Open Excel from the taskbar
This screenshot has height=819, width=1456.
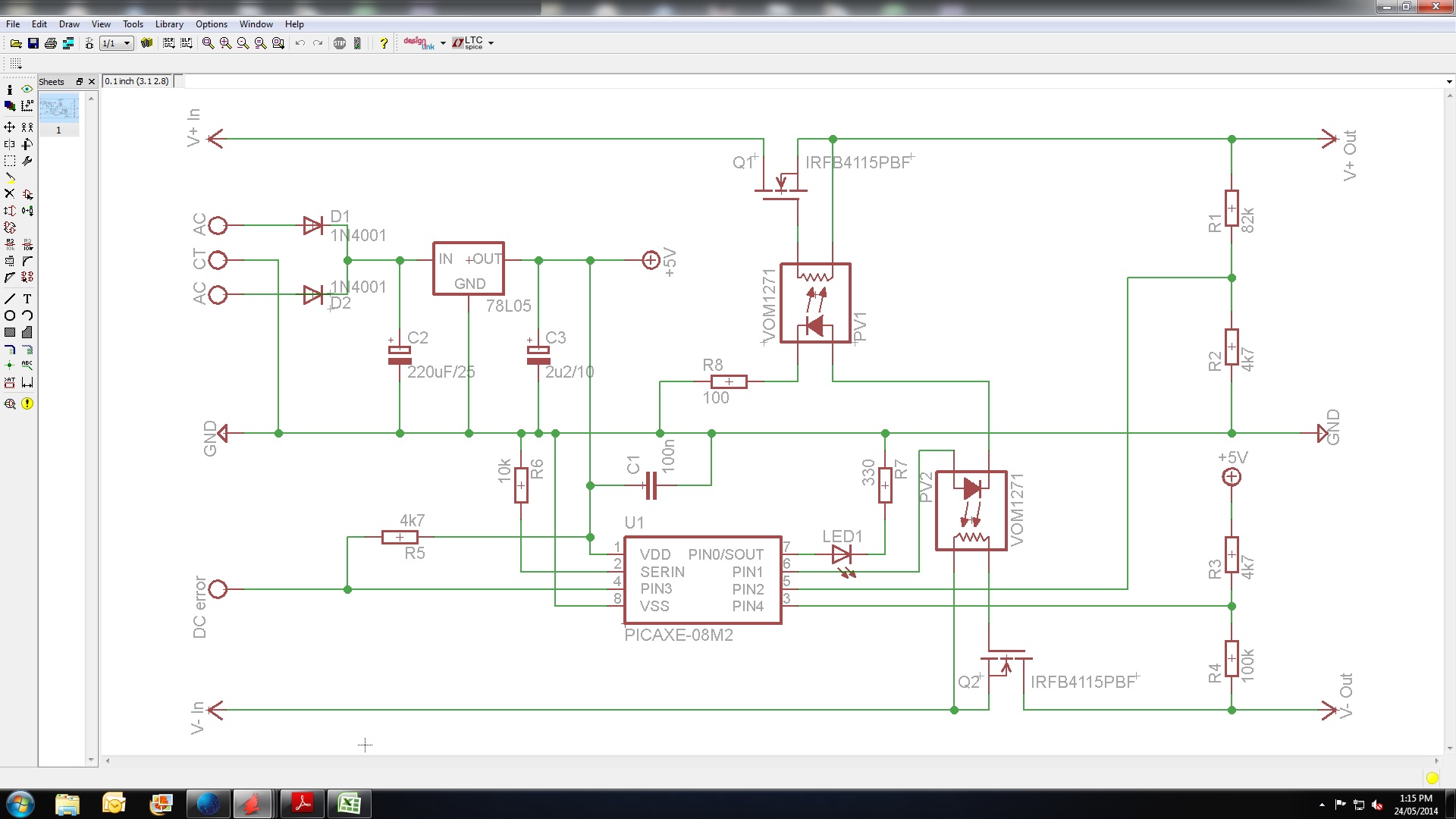(x=349, y=803)
